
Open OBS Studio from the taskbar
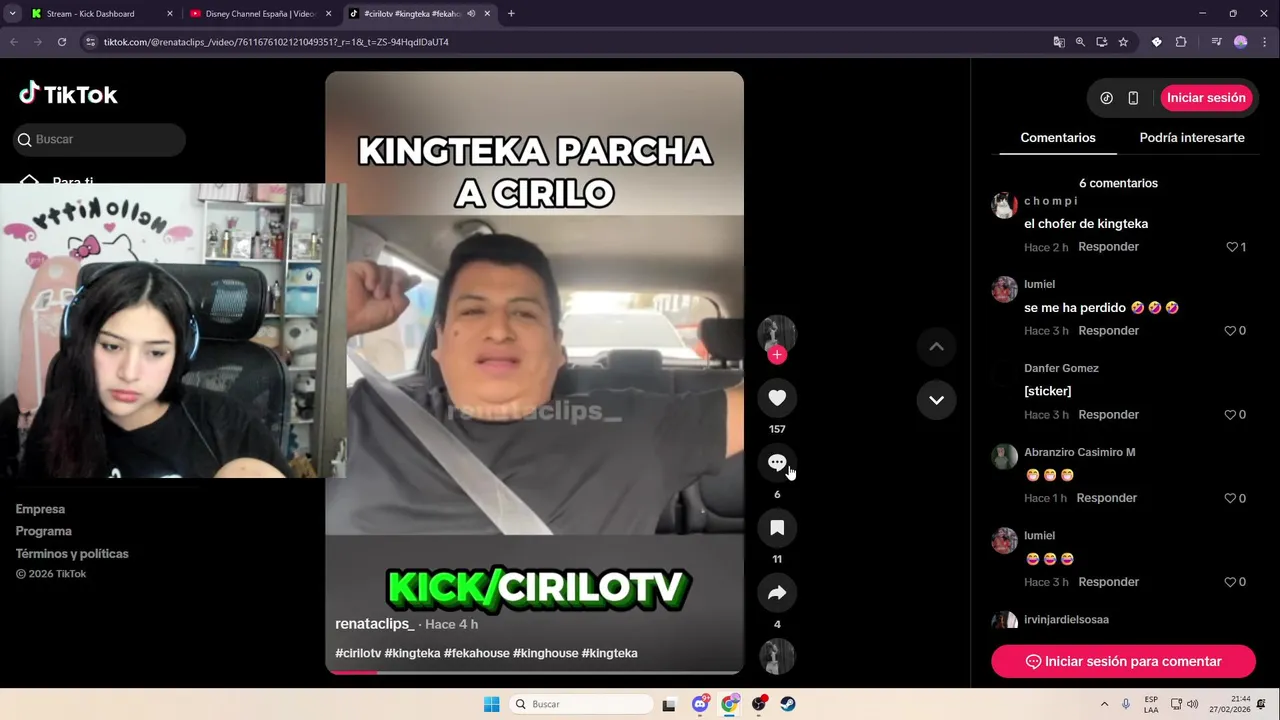point(759,704)
